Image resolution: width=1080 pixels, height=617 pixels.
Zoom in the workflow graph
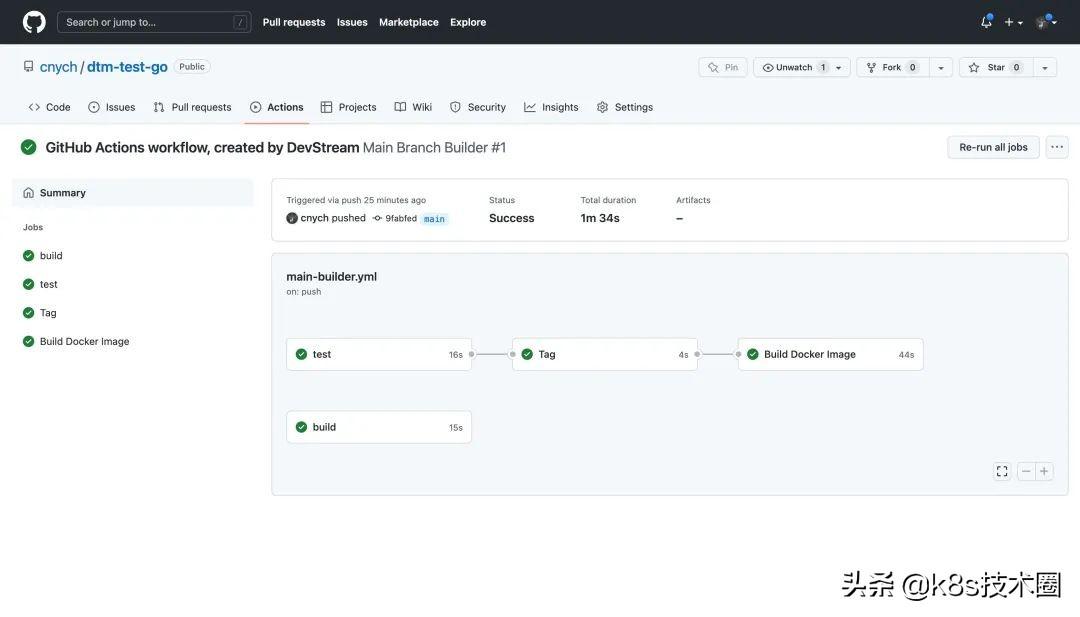coord(1044,472)
